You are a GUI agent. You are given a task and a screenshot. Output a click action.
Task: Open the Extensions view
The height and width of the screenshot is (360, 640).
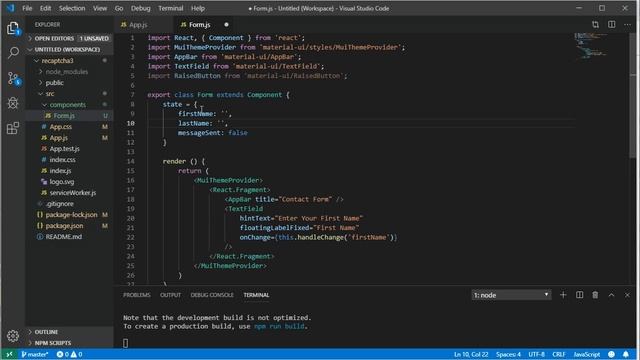[13, 128]
